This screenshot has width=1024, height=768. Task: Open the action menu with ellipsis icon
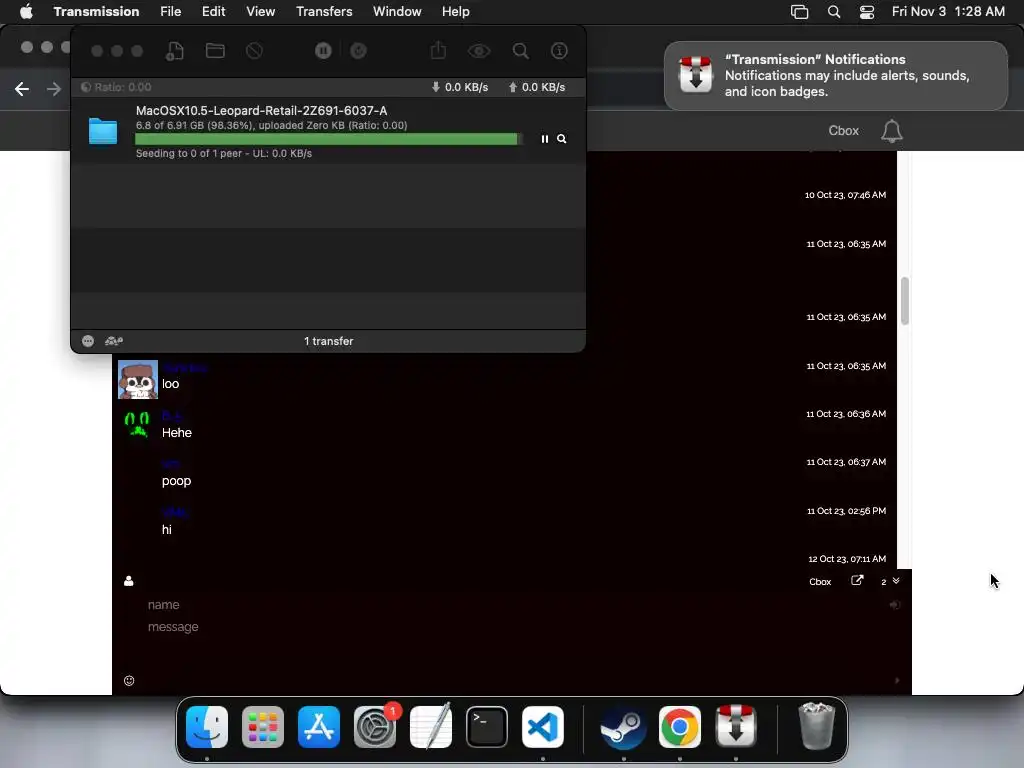tap(88, 341)
